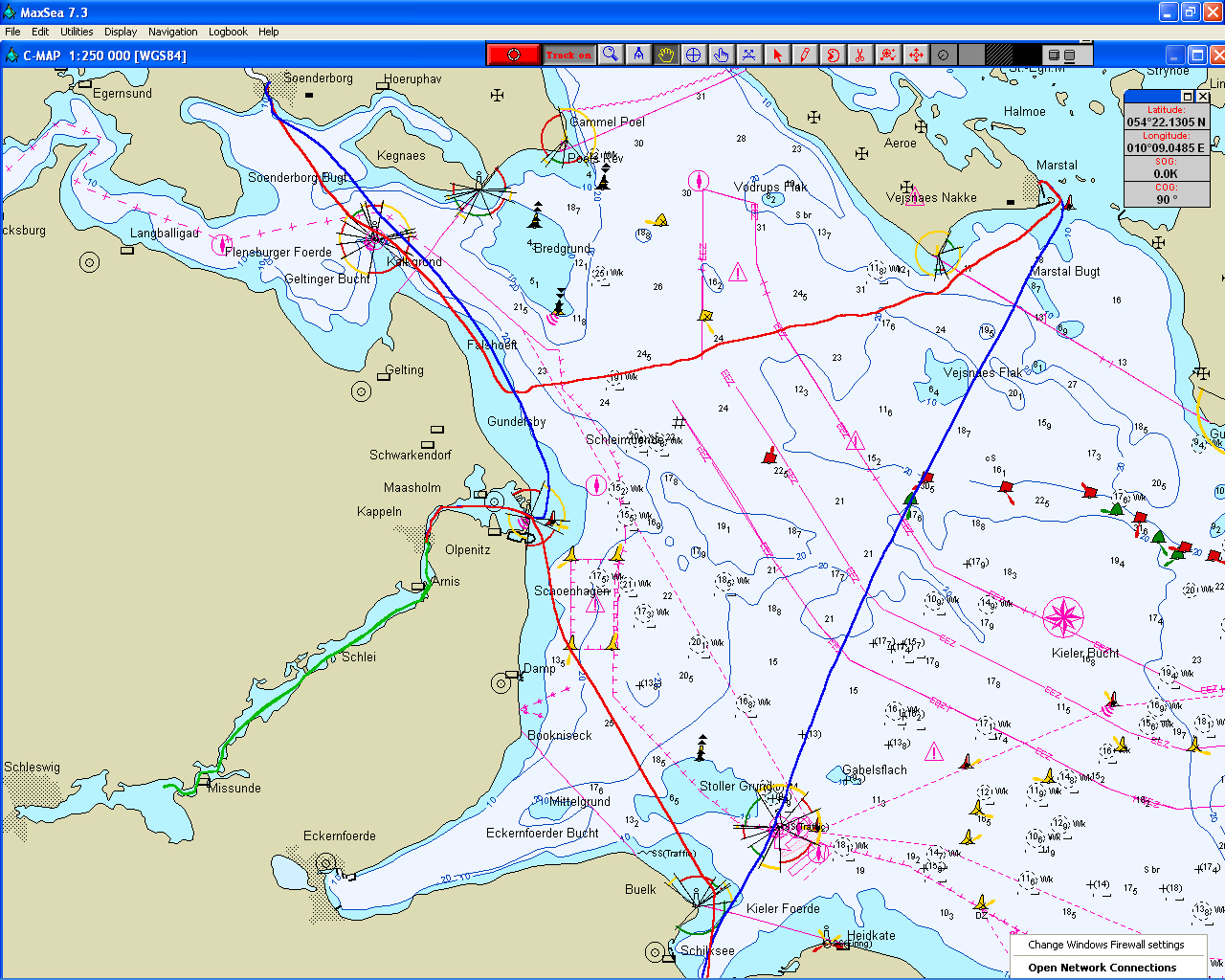Screen dimensions: 1225x980
Task: Pick the hatched pattern toolbar swatch
Action: pyautogui.click(x=999, y=55)
